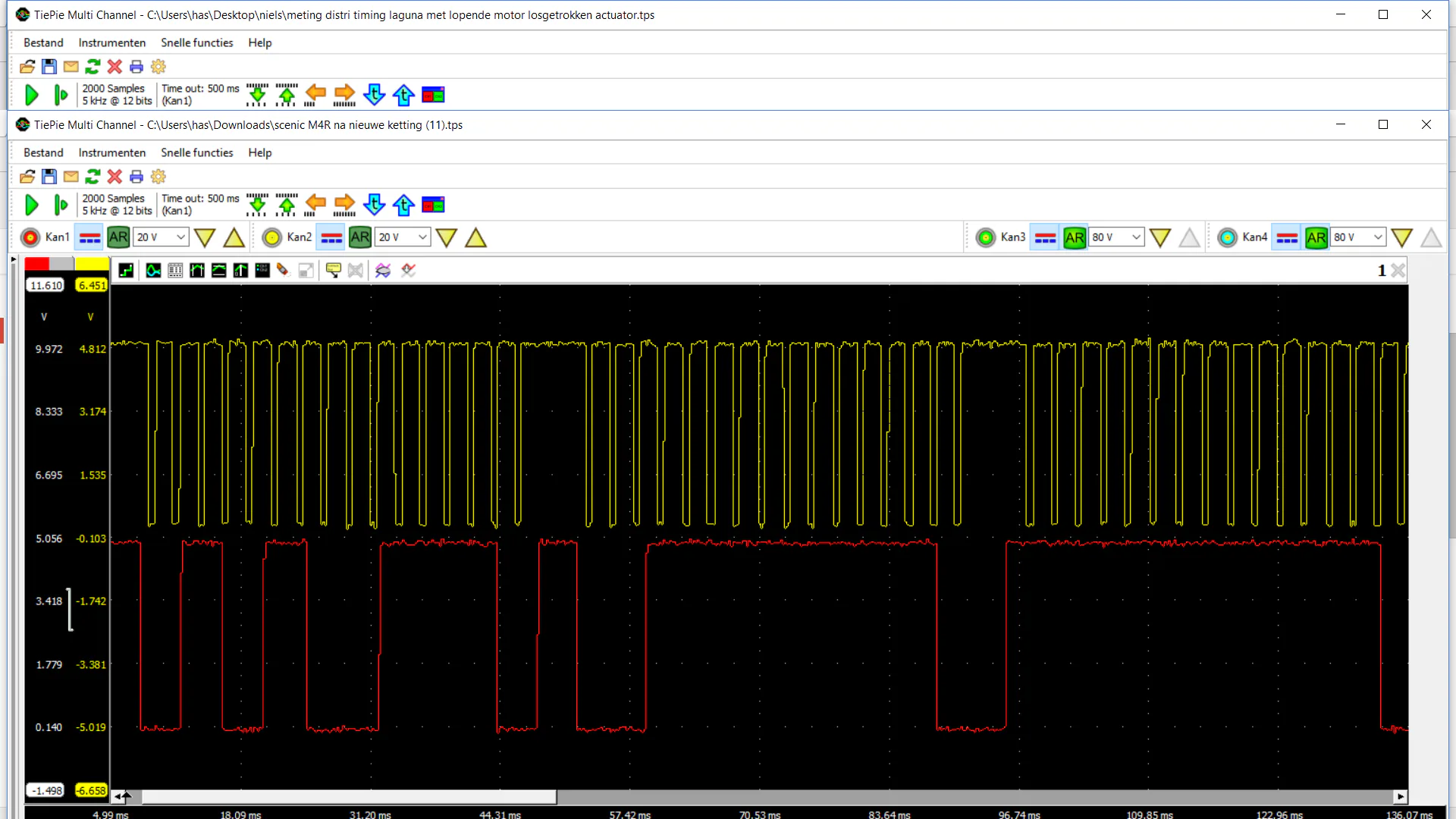Toggle Kan2 coupling button
This screenshot has width=1456, height=819.
tap(331, 237)
